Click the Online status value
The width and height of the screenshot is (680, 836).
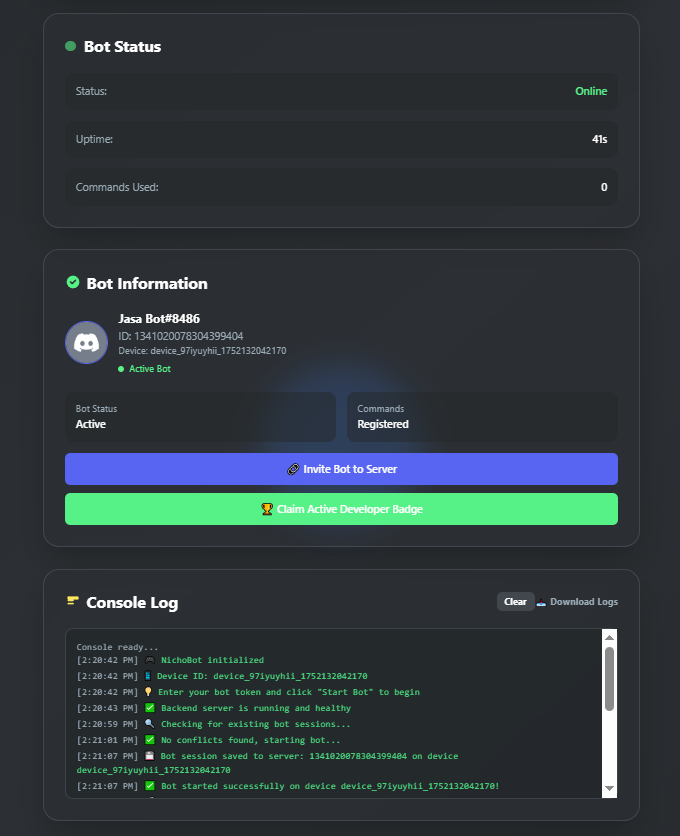pyautogui.click(x=591, y=91)
